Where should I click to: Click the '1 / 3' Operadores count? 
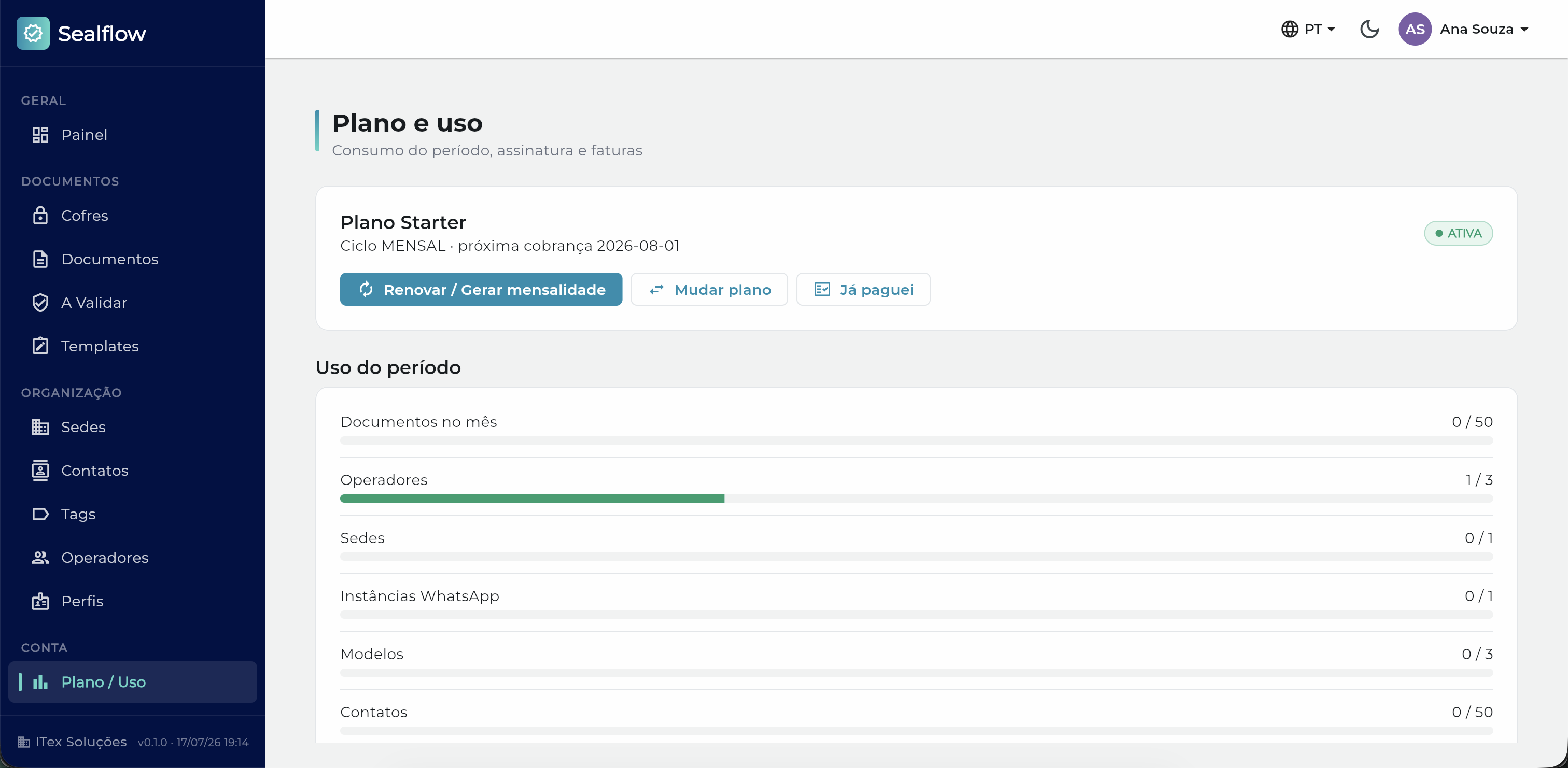coord(1478,479)
